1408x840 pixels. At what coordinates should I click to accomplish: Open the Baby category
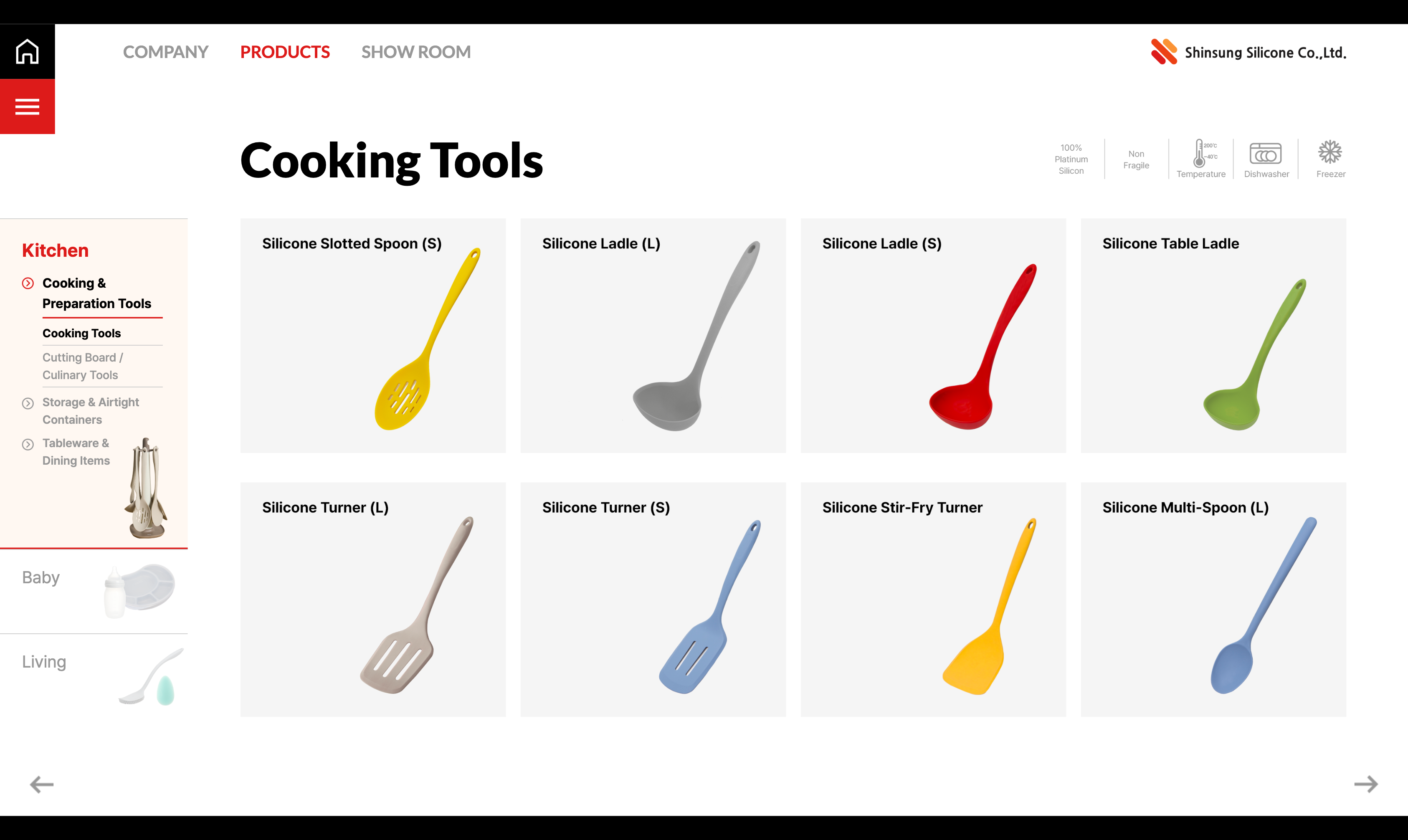point(41,577)
